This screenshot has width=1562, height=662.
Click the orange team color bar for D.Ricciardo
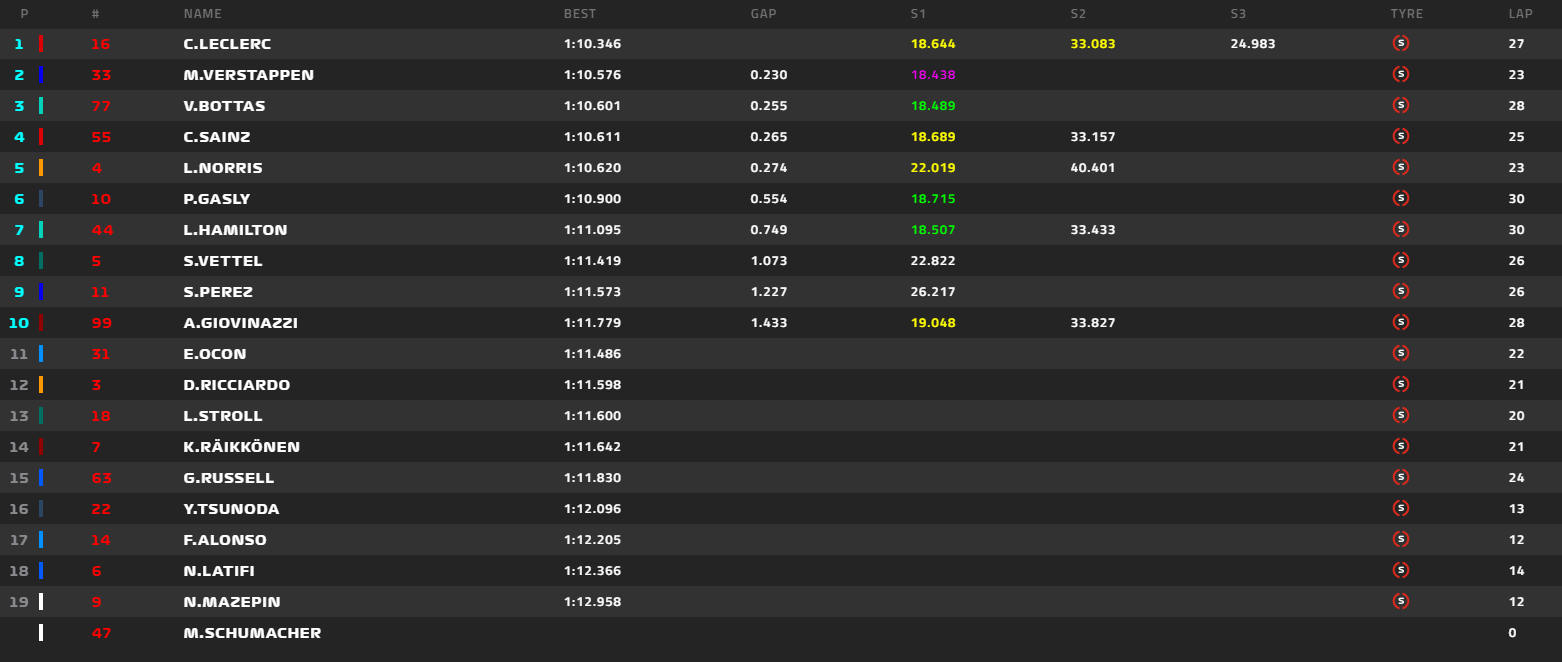(x=41, y=385)
